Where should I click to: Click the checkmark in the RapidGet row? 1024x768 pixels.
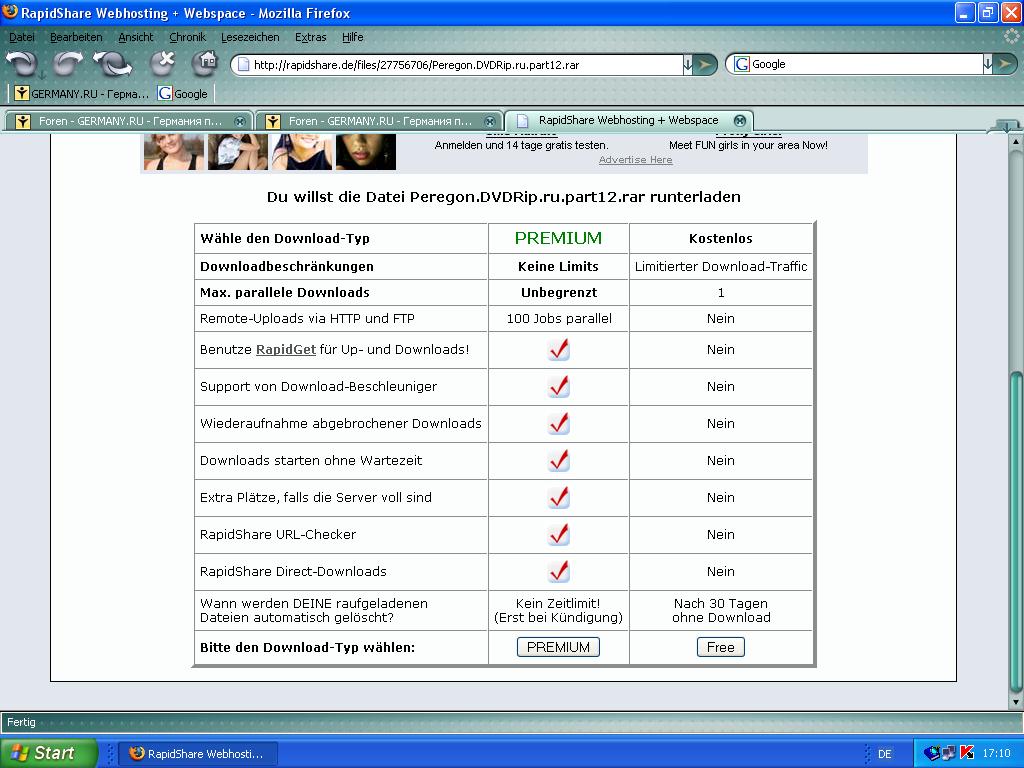point(558,349)
